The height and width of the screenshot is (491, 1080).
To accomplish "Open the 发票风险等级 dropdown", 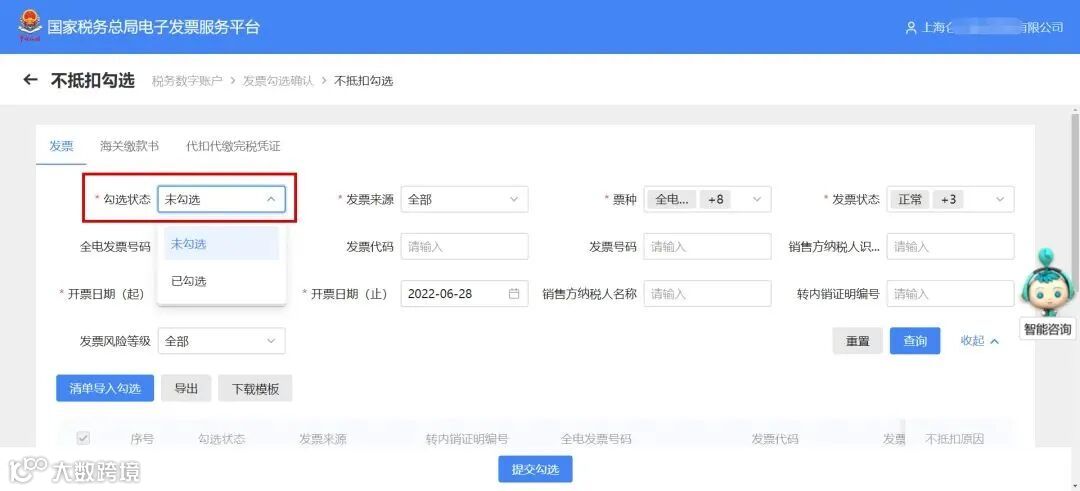I will (221, 341).
